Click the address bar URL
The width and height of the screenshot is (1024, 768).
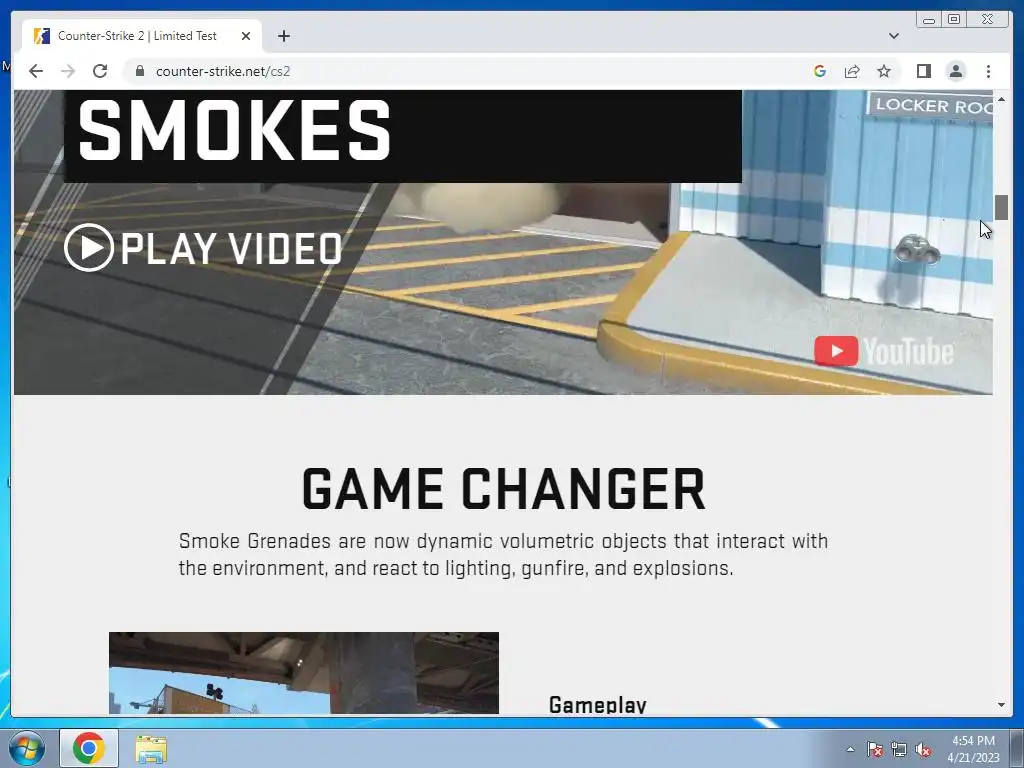[223, 71]
